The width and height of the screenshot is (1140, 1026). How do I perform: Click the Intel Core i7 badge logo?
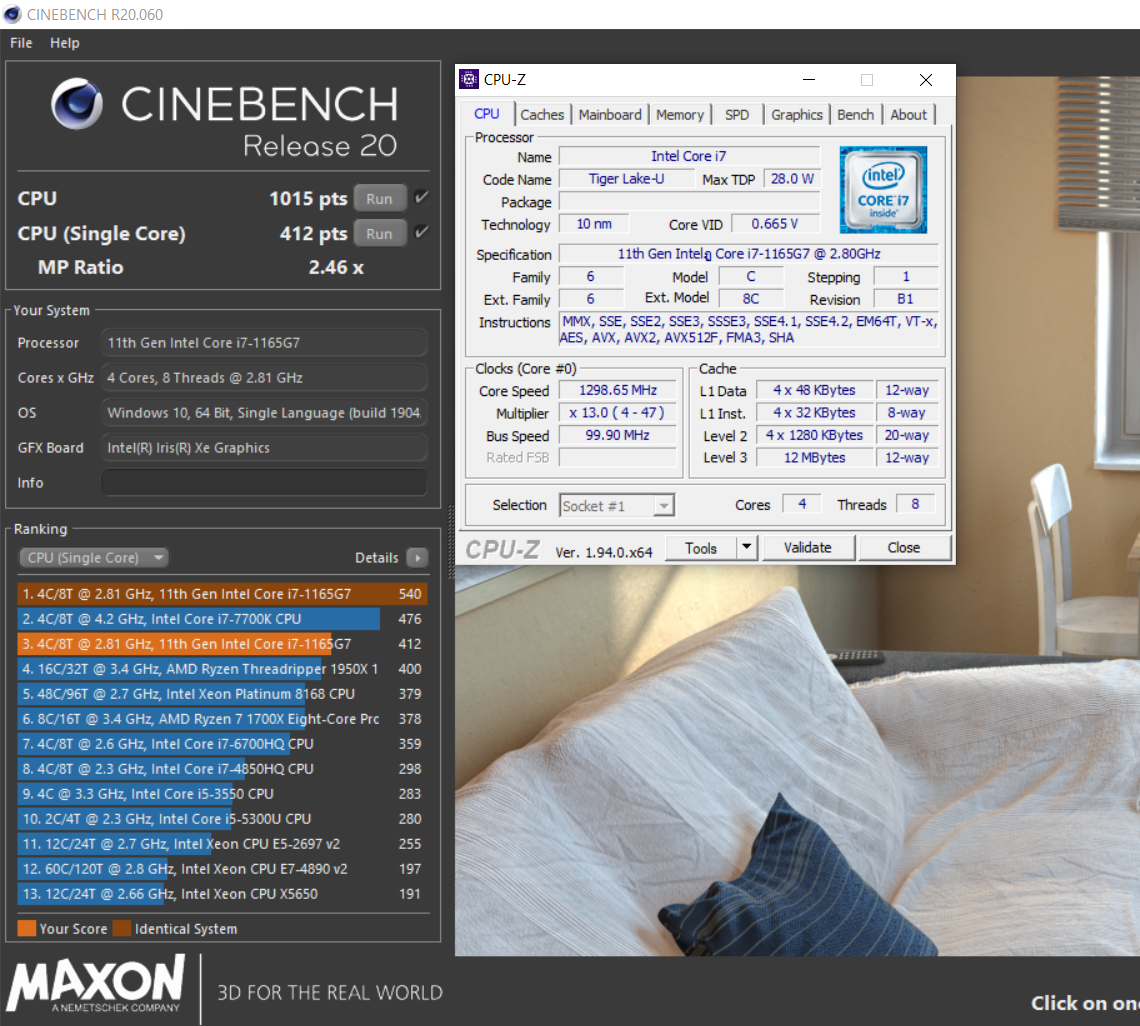pos(883,189)
